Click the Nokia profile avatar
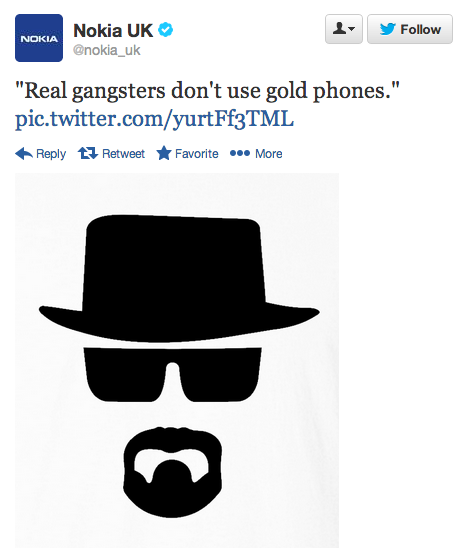Screen dimensions: 462x559 (39, 38)
